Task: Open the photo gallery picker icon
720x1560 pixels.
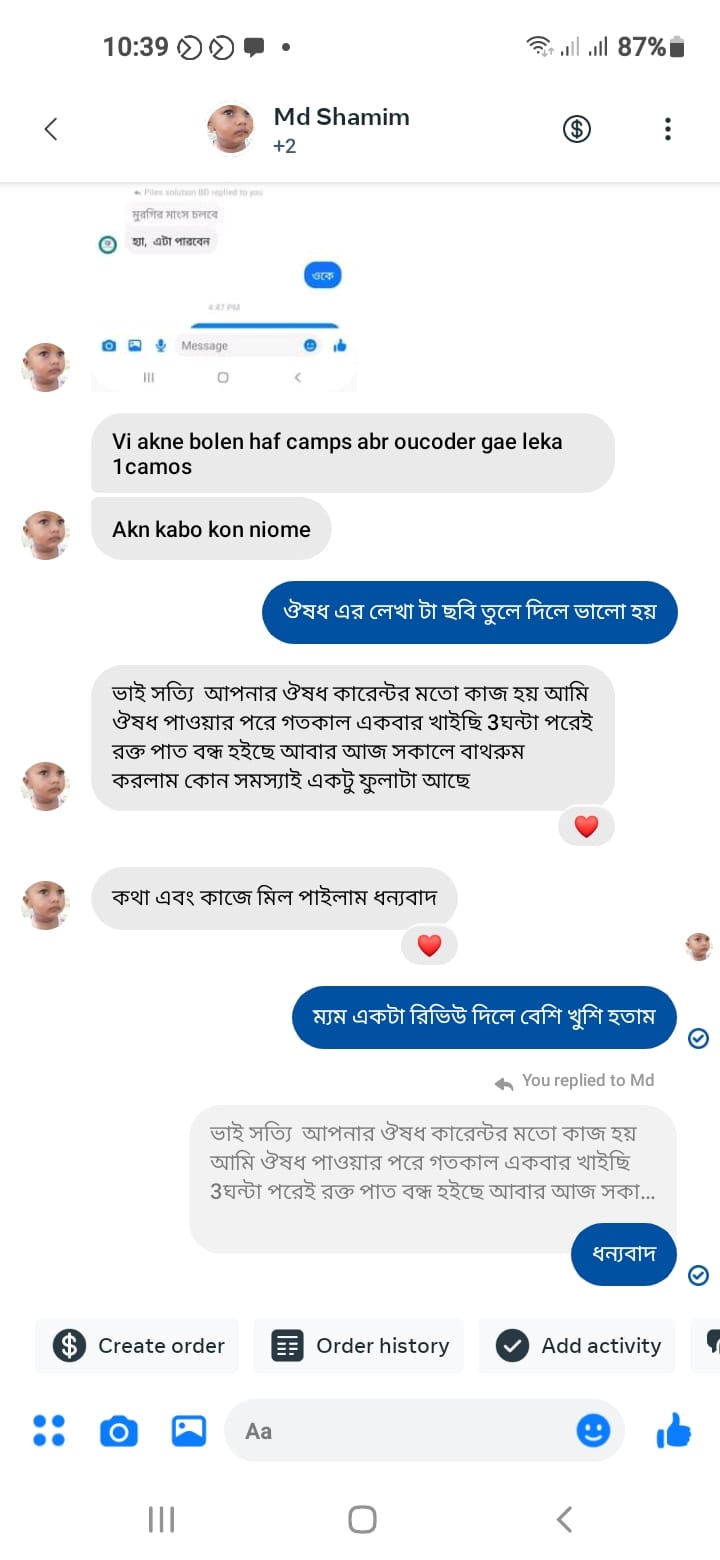Action: tap(189, 1431)
